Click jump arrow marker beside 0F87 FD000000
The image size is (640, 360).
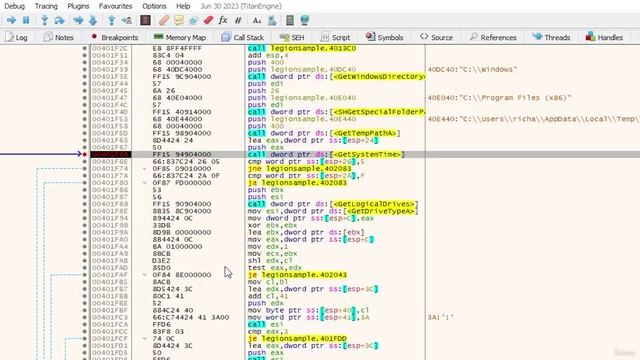tap(144, 182)
